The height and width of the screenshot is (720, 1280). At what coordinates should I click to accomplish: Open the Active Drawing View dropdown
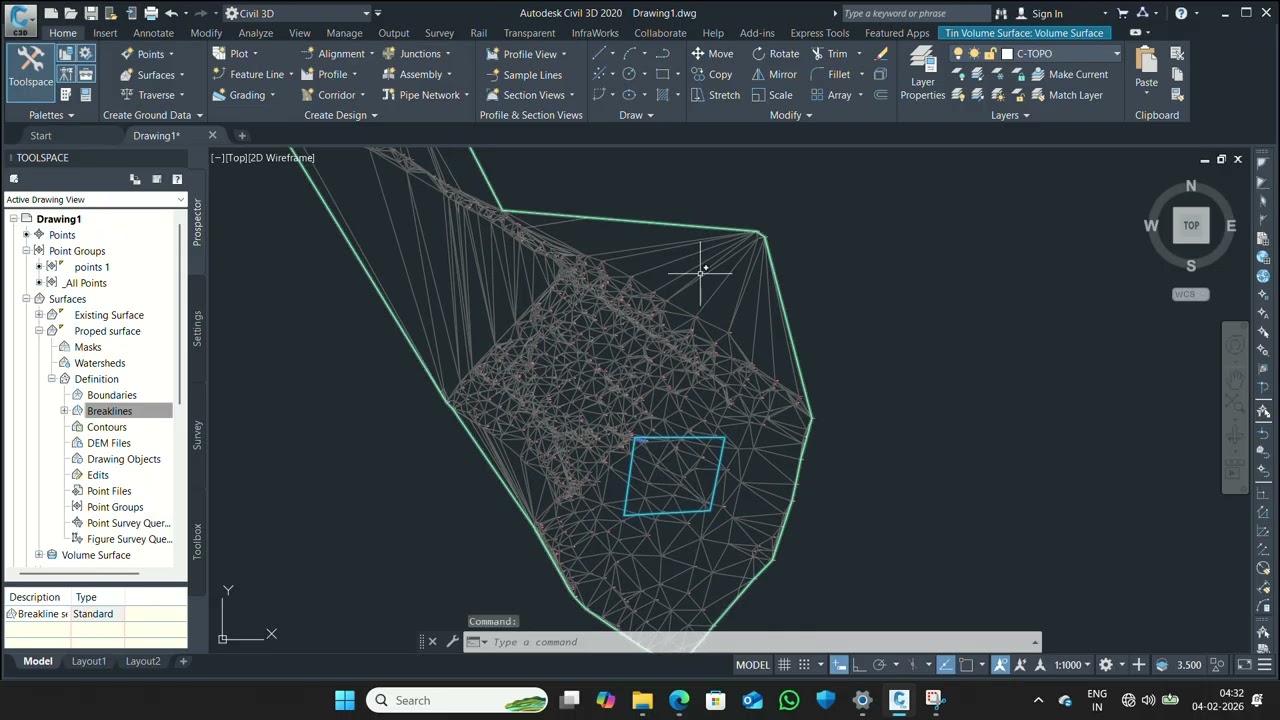coord(96,200)
